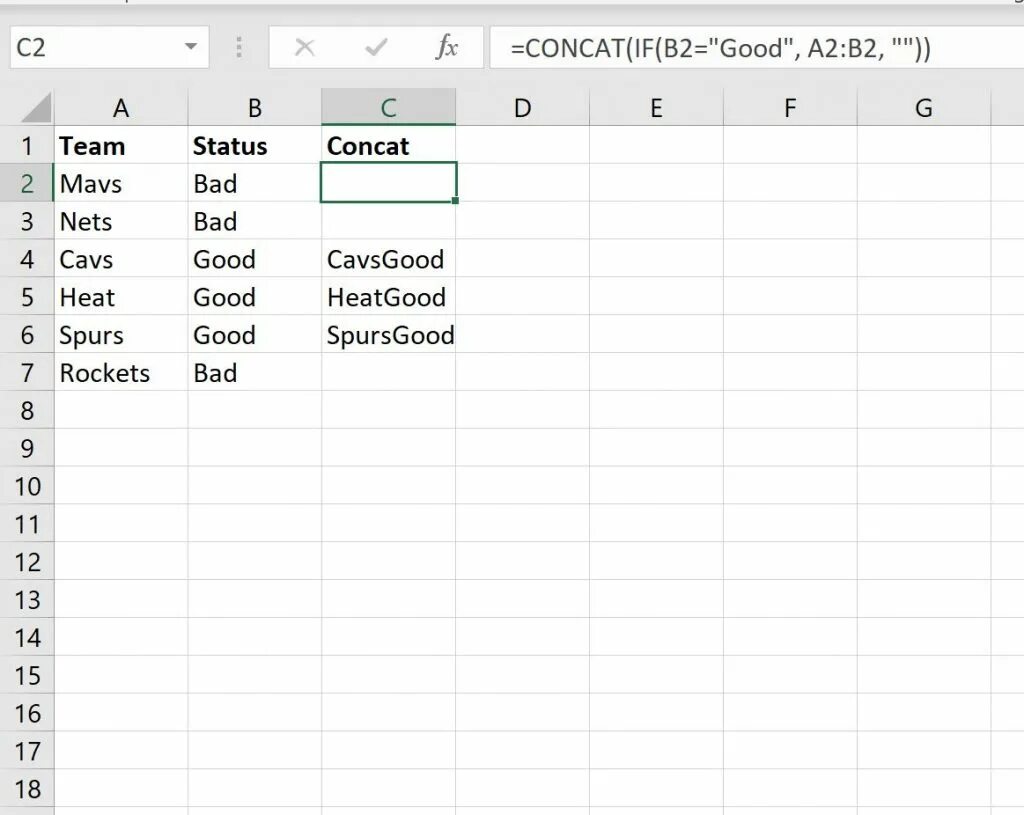Click the fill handle of cell C2

click(x=455, y=200)
